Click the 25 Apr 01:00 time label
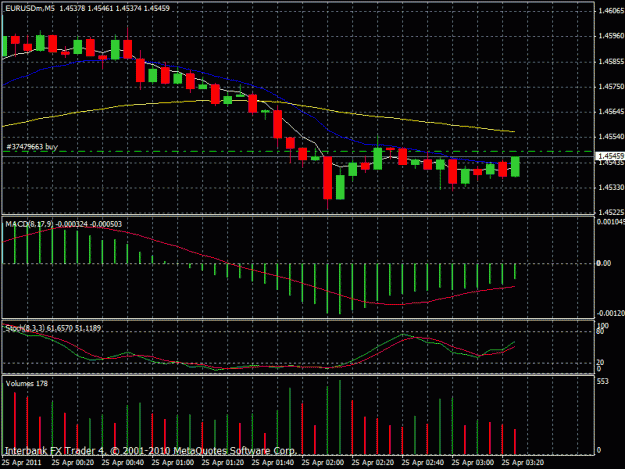 [173, 463]
